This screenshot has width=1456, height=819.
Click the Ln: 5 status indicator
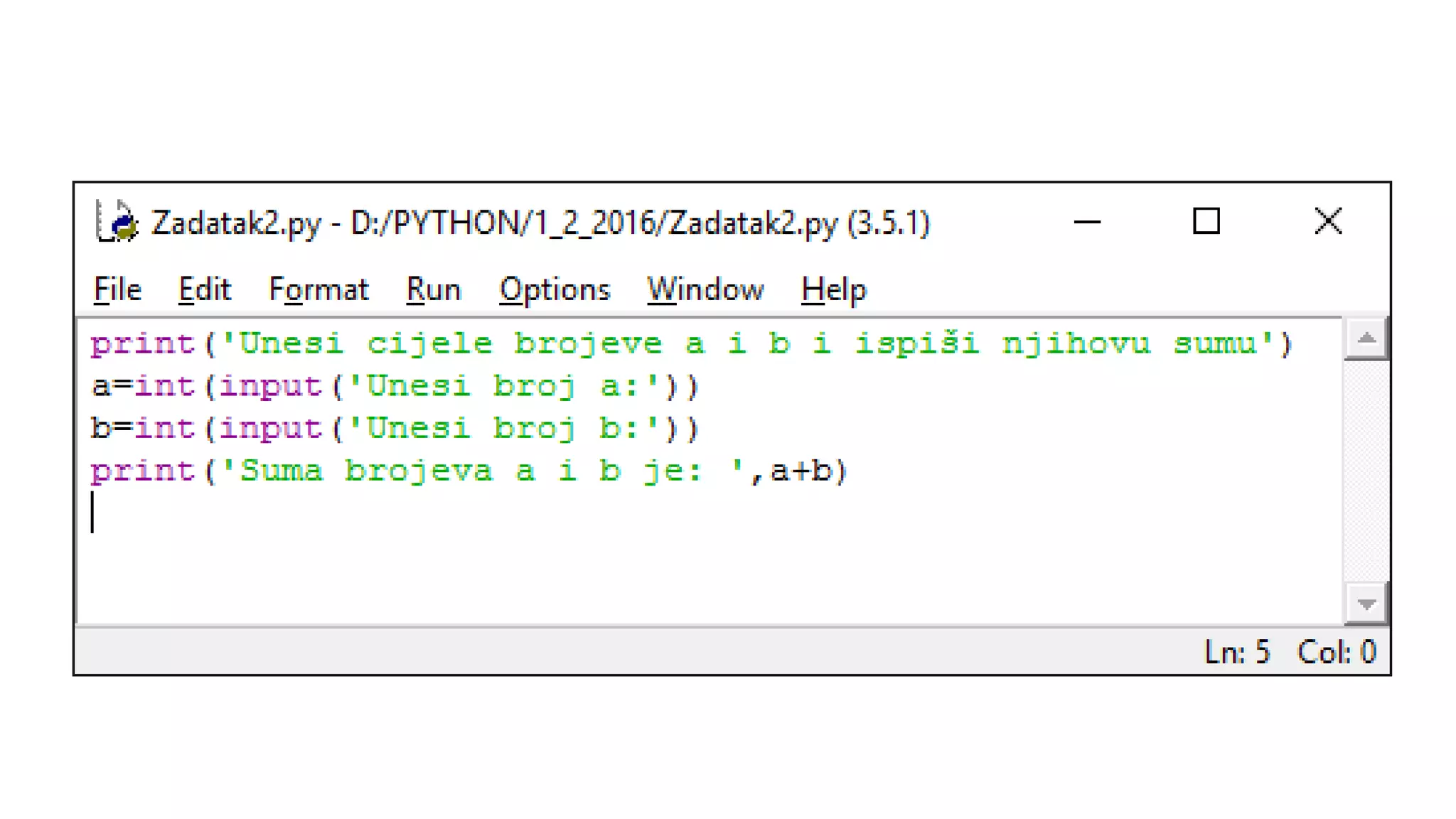[x=1236, y=652]
